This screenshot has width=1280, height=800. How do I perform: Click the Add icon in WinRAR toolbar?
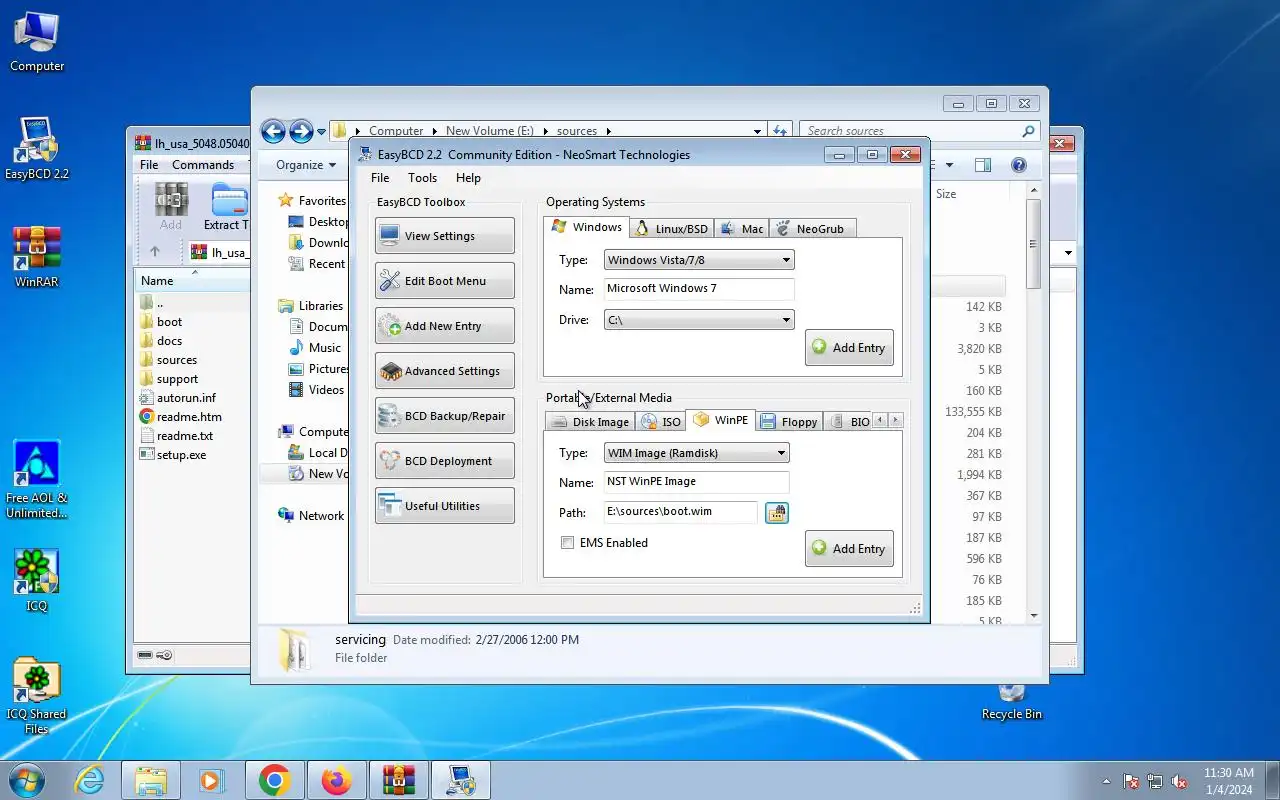[x=171, y=207]
